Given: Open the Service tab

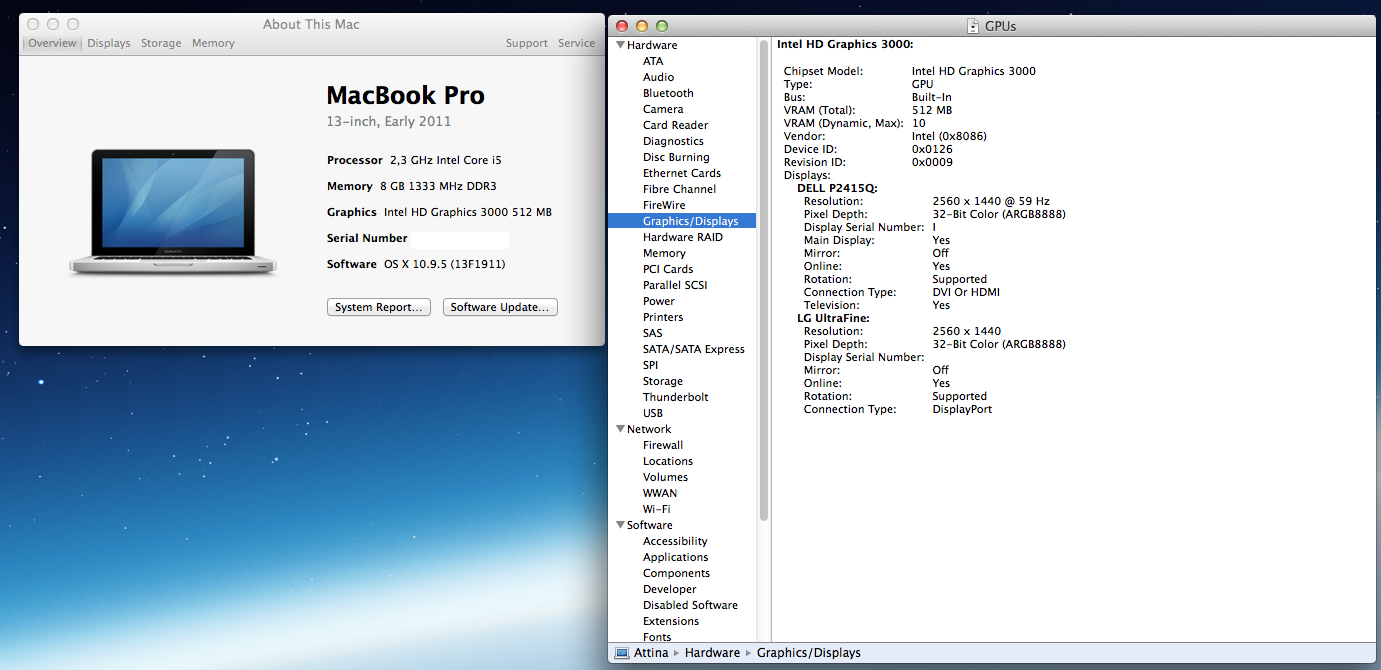Looking at the screenshot, I should 577,43.
